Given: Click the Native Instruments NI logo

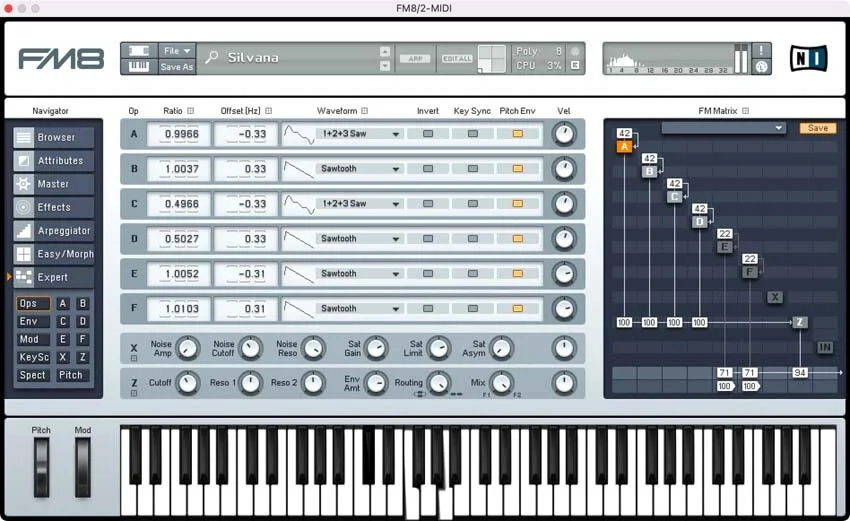Looking at the screenshot, I should point(808,58).
